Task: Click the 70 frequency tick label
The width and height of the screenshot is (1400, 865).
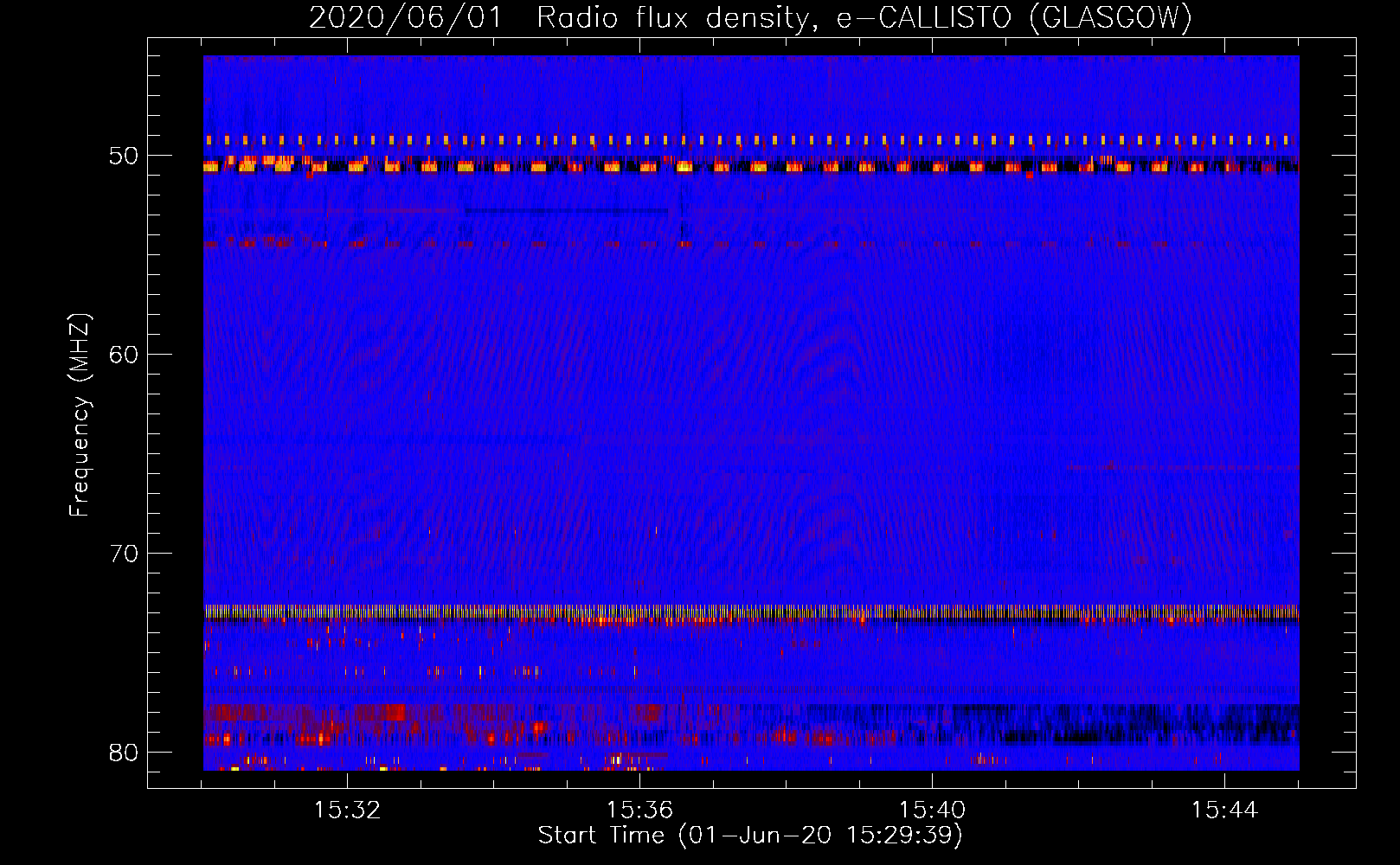Action: [125, 554]
